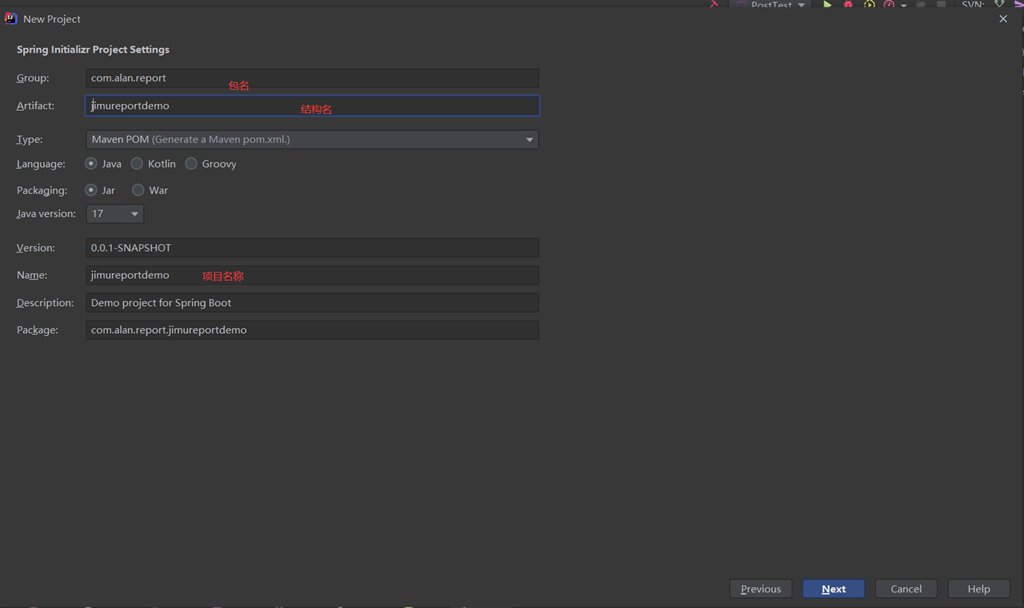The width and height of the screenshot is (1024, 608).
Task: Open the Type Maven POM dropdown
Action: 312,139
